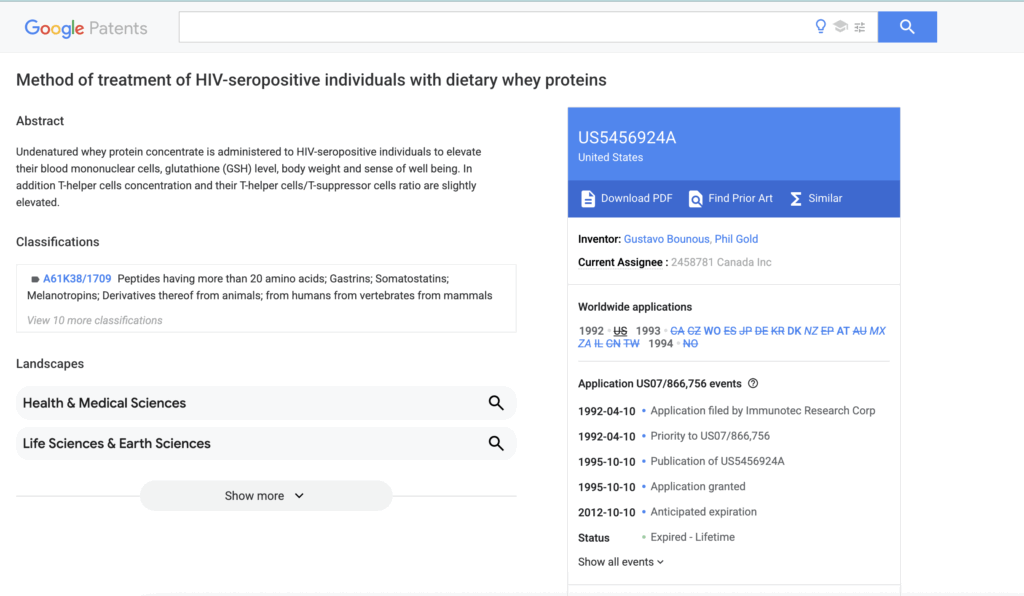This screenshot has height=596, width=1024.
Task: Expand the Show more section
Action: (265, 496)
